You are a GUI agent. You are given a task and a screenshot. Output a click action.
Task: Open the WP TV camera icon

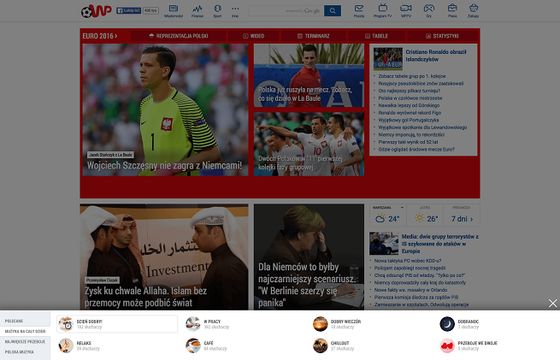[x=406, y=11]
